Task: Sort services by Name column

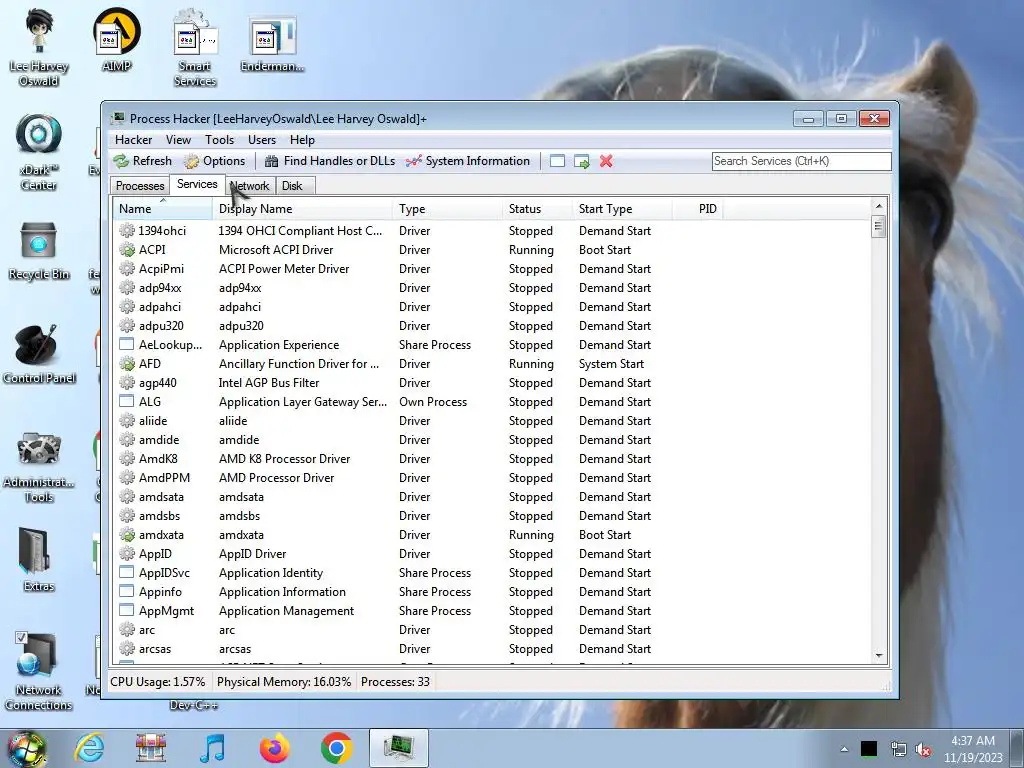Action: tap(163, 209)
